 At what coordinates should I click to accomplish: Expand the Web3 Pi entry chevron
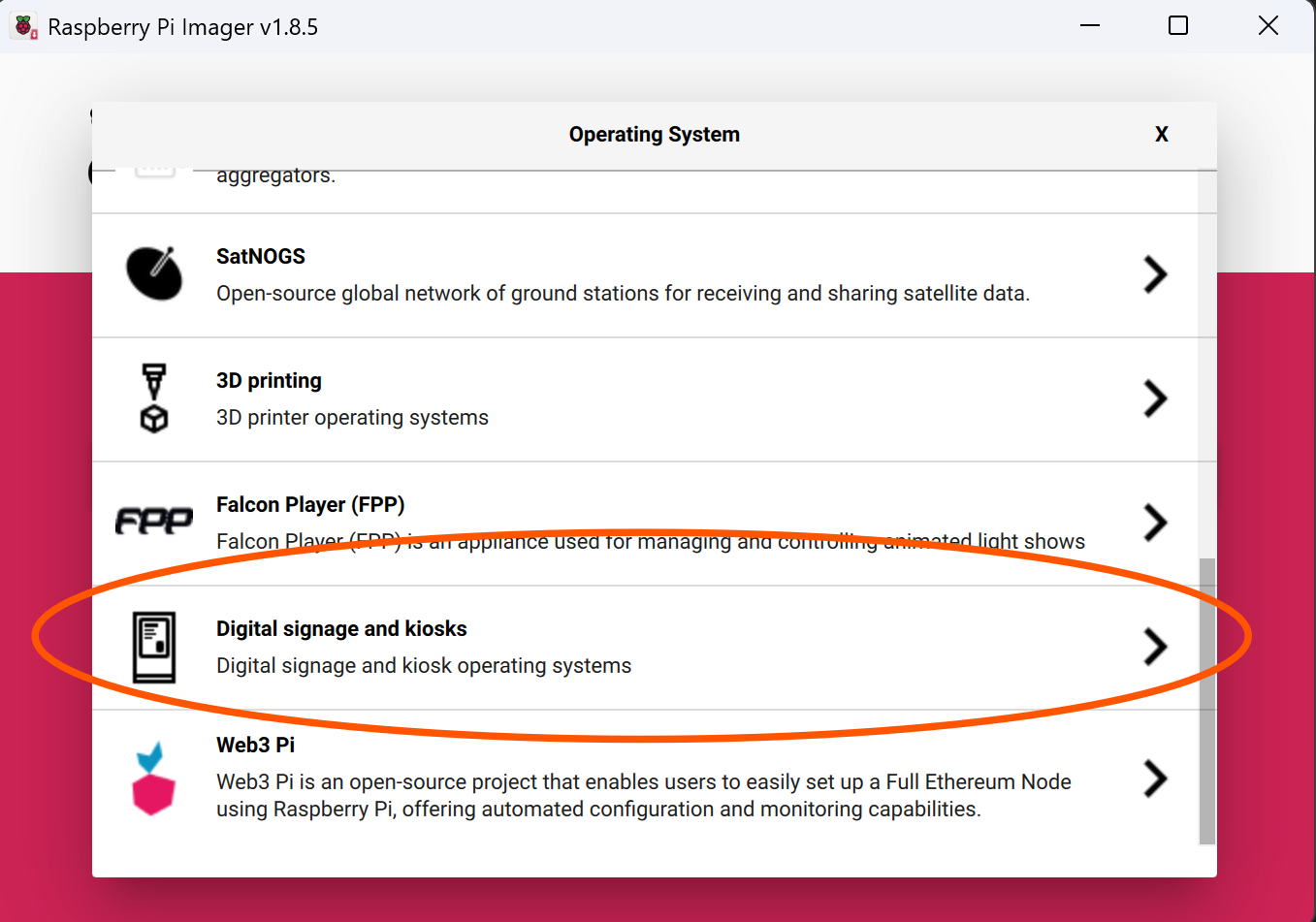[1154, 779]
